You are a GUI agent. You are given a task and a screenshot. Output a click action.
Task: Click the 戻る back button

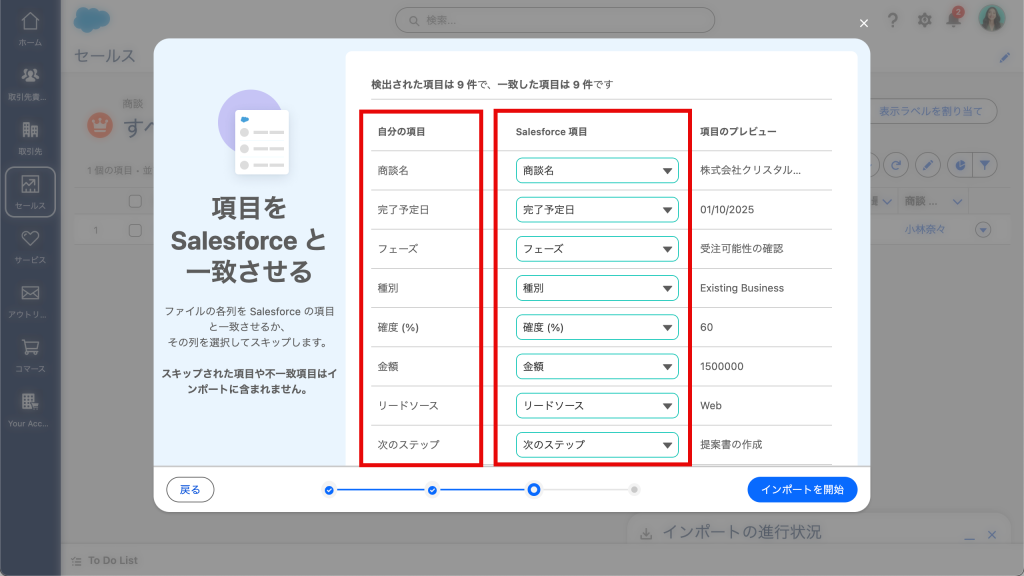pos(190,490)
